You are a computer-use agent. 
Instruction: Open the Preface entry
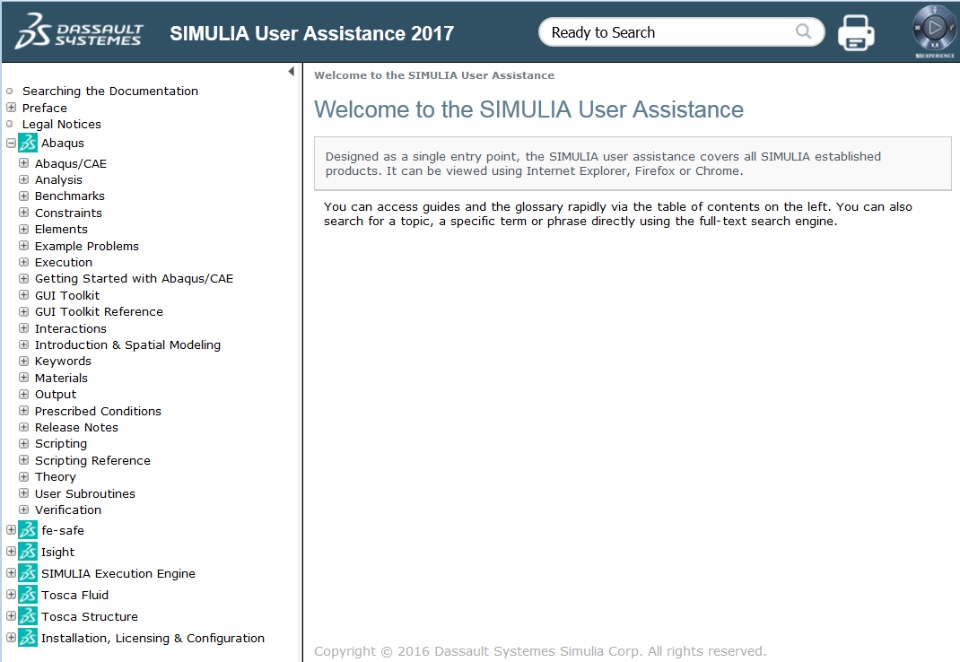(45, 107)
